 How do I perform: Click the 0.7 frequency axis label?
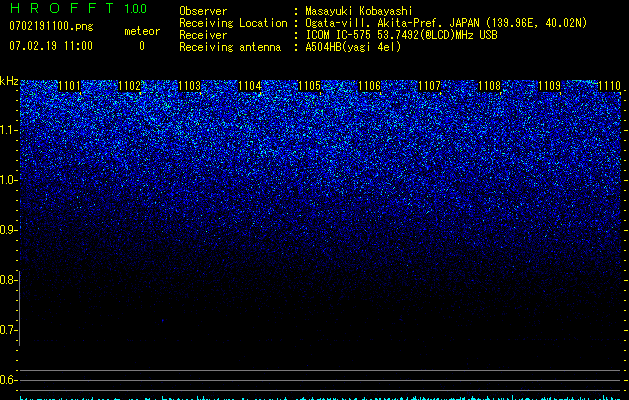(x=8, y=330)
